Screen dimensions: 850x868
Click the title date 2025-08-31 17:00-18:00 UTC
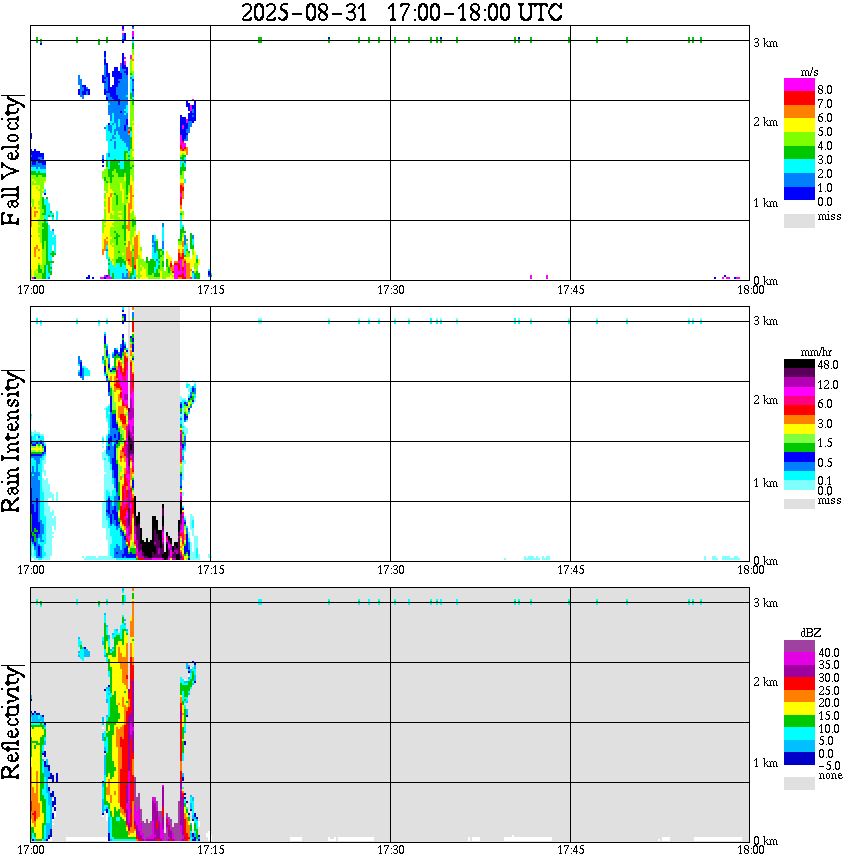pos(402,12)
